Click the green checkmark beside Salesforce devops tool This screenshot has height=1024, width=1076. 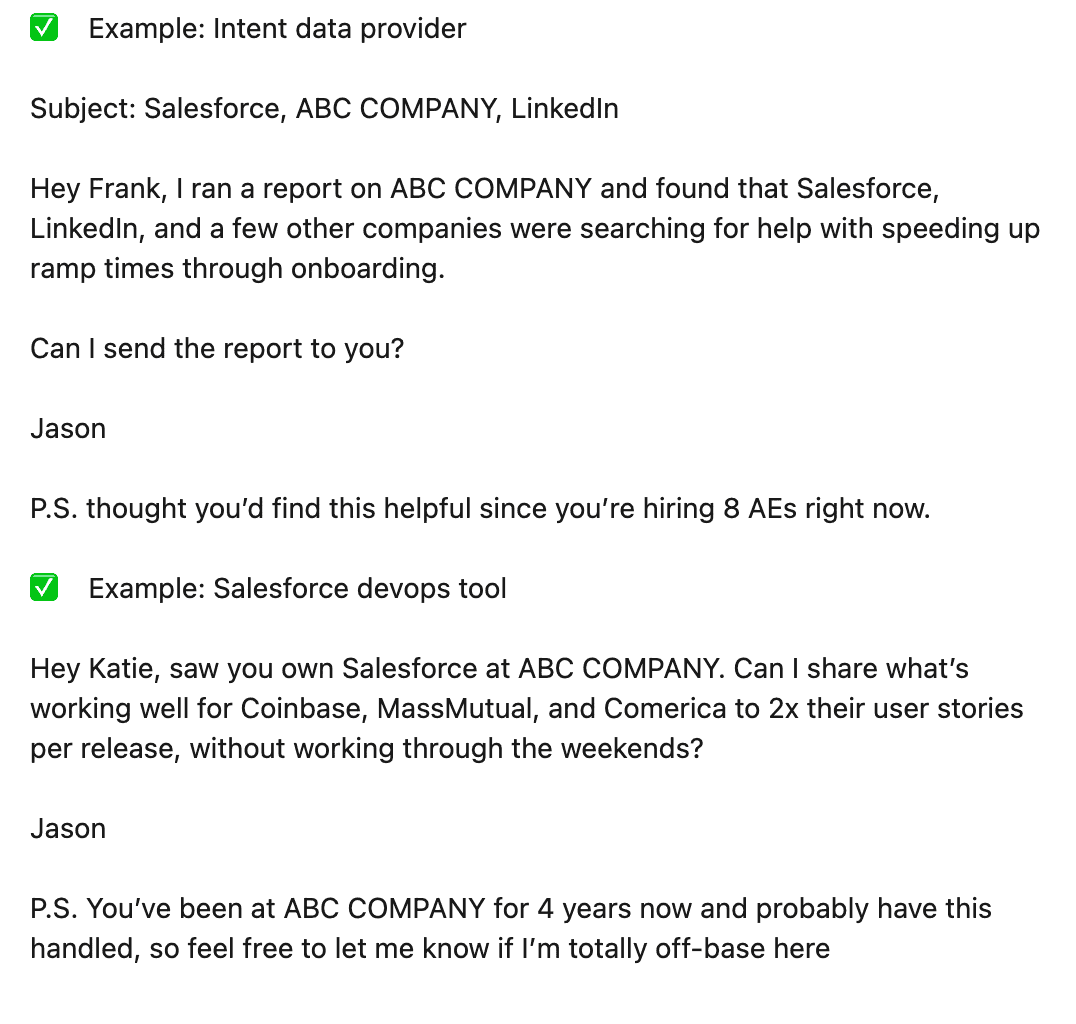coord(44,589)
